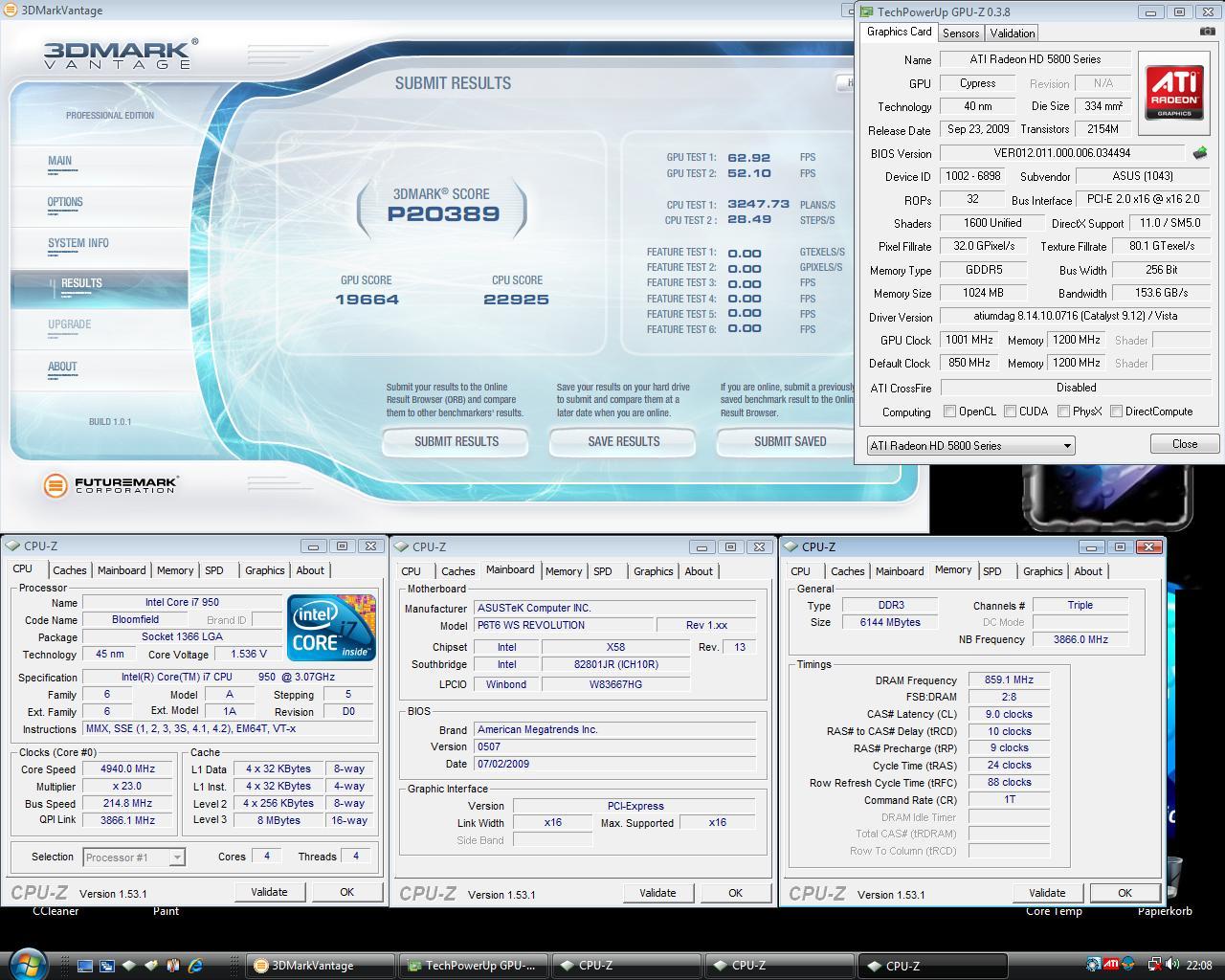1225x980 pixels.
Task: Open SPD tab in the middle CPU-Z window
Action: tap(602, 571)
